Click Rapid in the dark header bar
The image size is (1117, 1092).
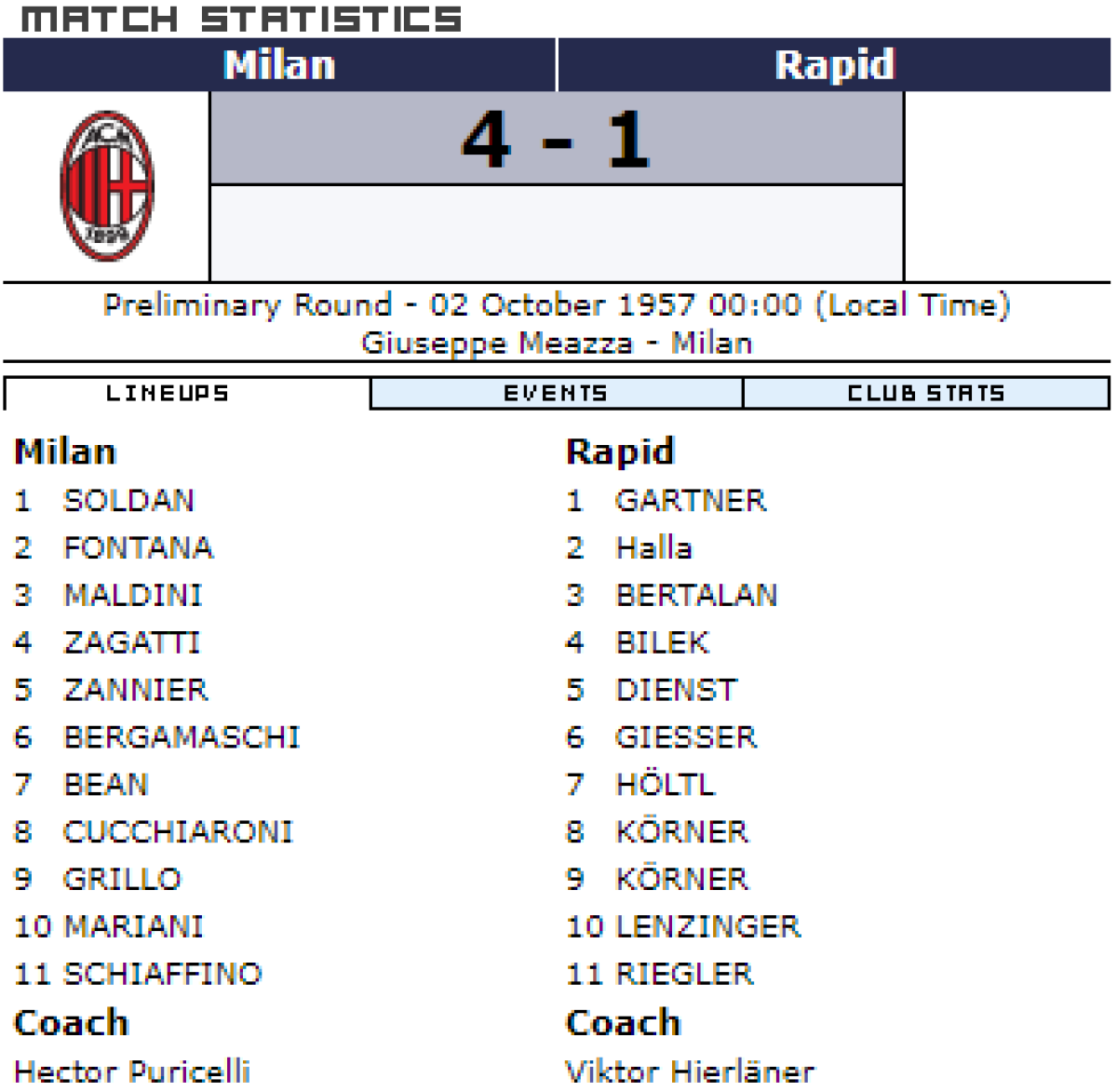point(834,65)
